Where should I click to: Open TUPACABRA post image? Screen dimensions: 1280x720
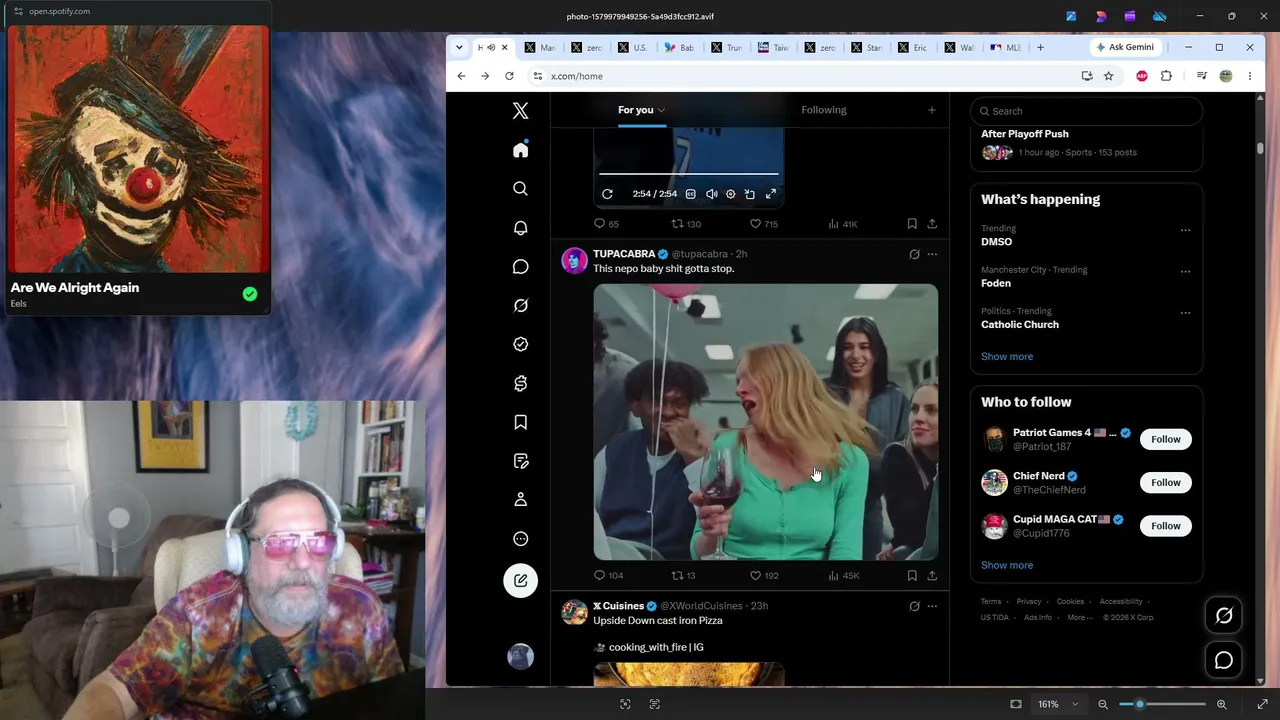click(766, 422)
